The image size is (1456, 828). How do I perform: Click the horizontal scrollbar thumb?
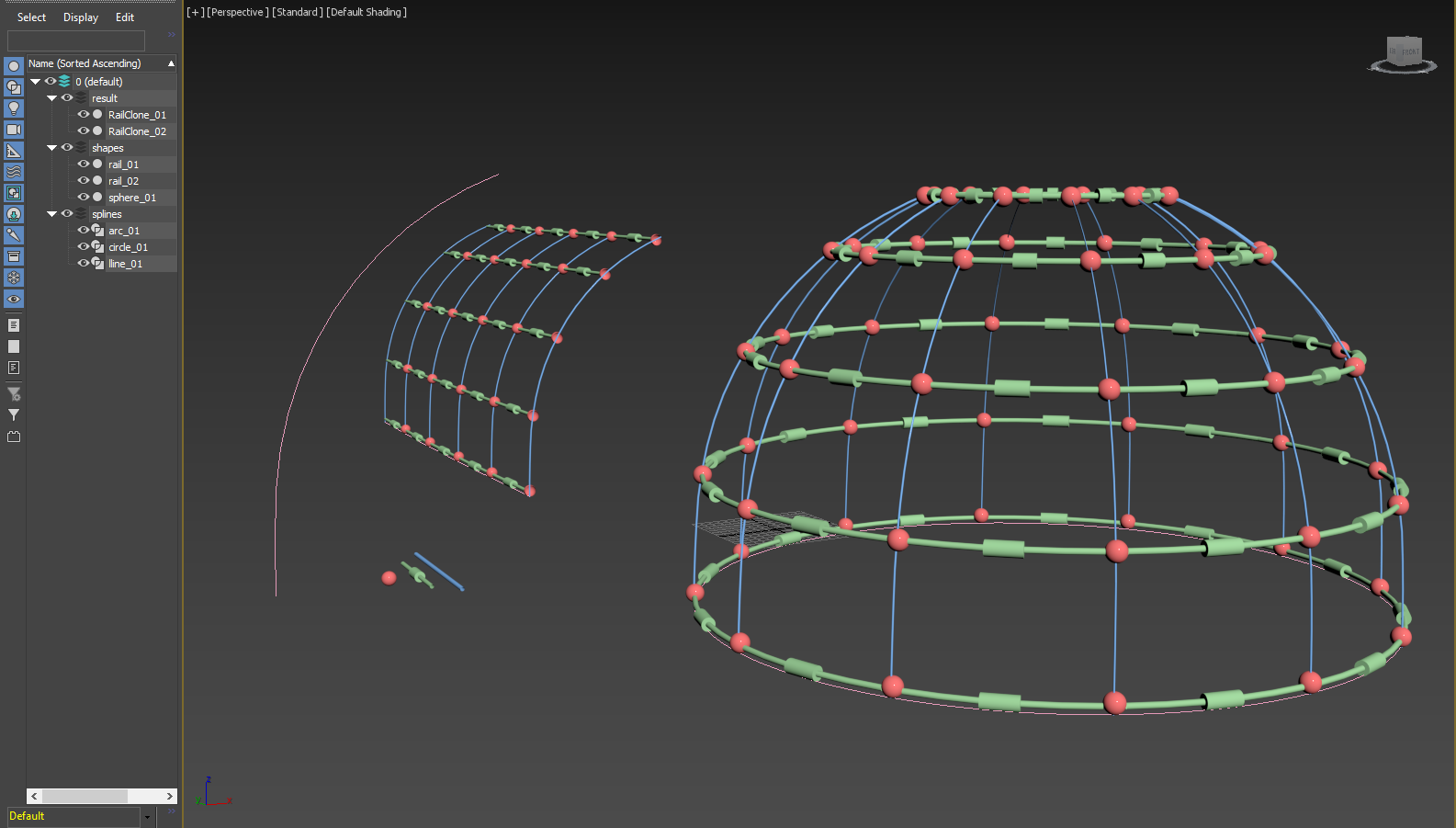[85, 796]
